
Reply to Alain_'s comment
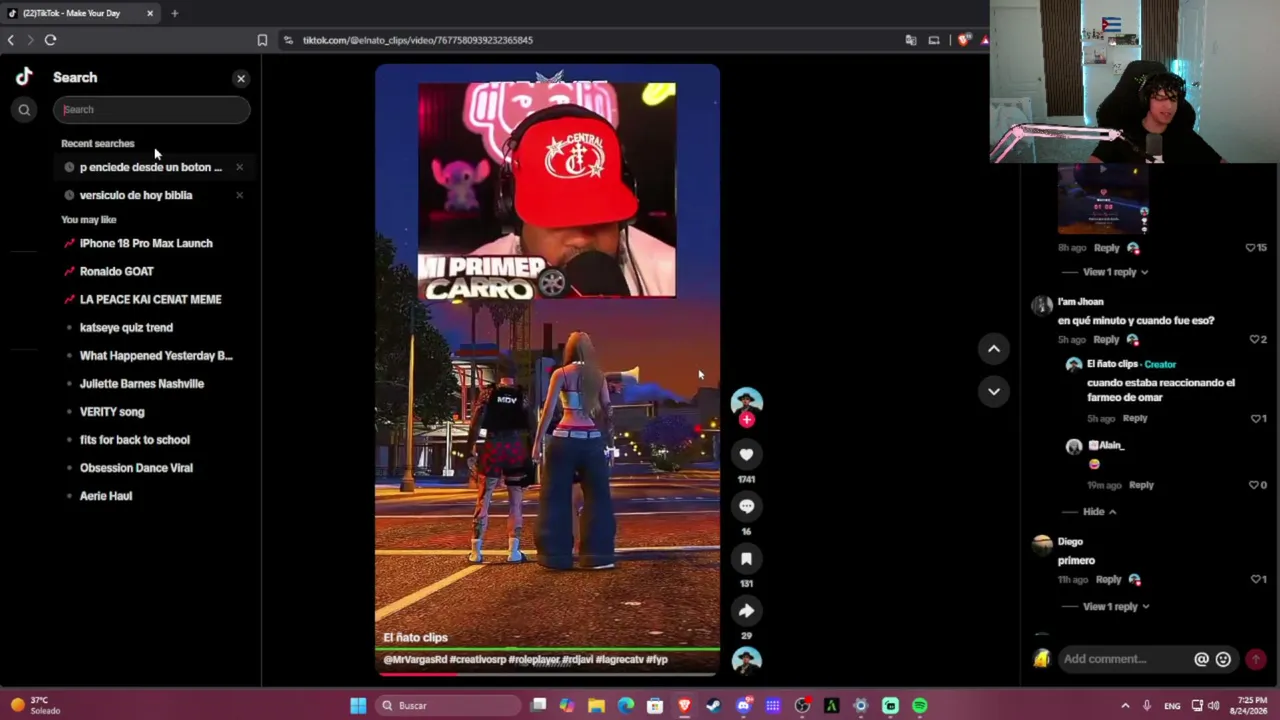(1141, 485)
